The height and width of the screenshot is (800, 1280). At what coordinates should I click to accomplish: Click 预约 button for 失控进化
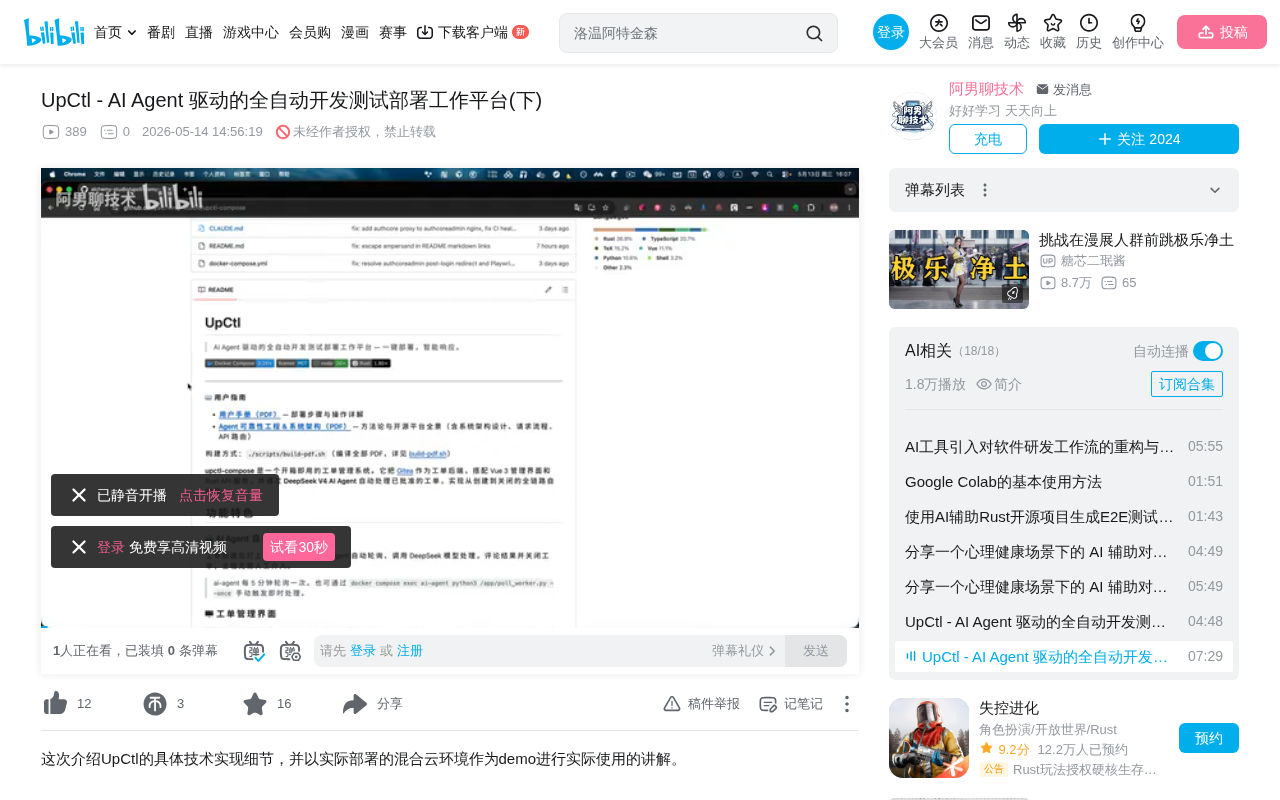(1209, 738)
